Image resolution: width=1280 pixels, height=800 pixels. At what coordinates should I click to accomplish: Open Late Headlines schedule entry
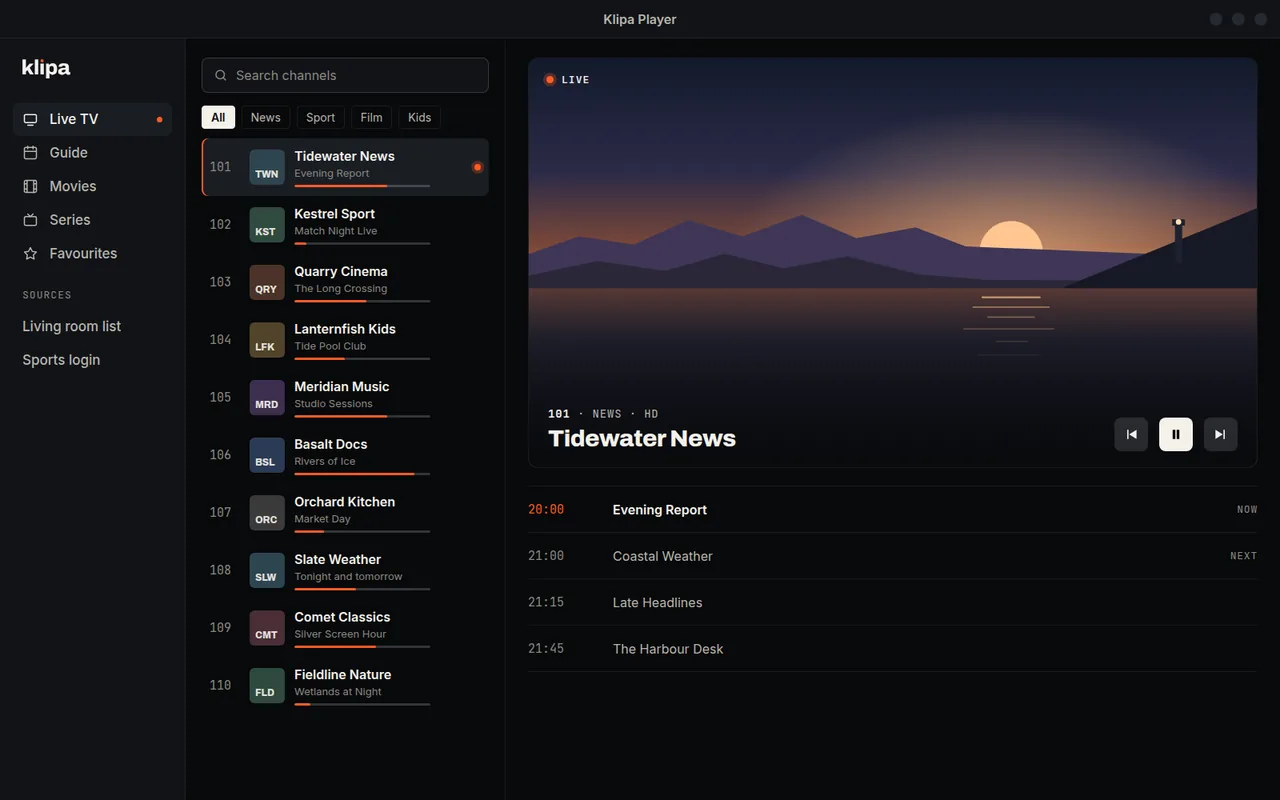(x=892, y=602)
